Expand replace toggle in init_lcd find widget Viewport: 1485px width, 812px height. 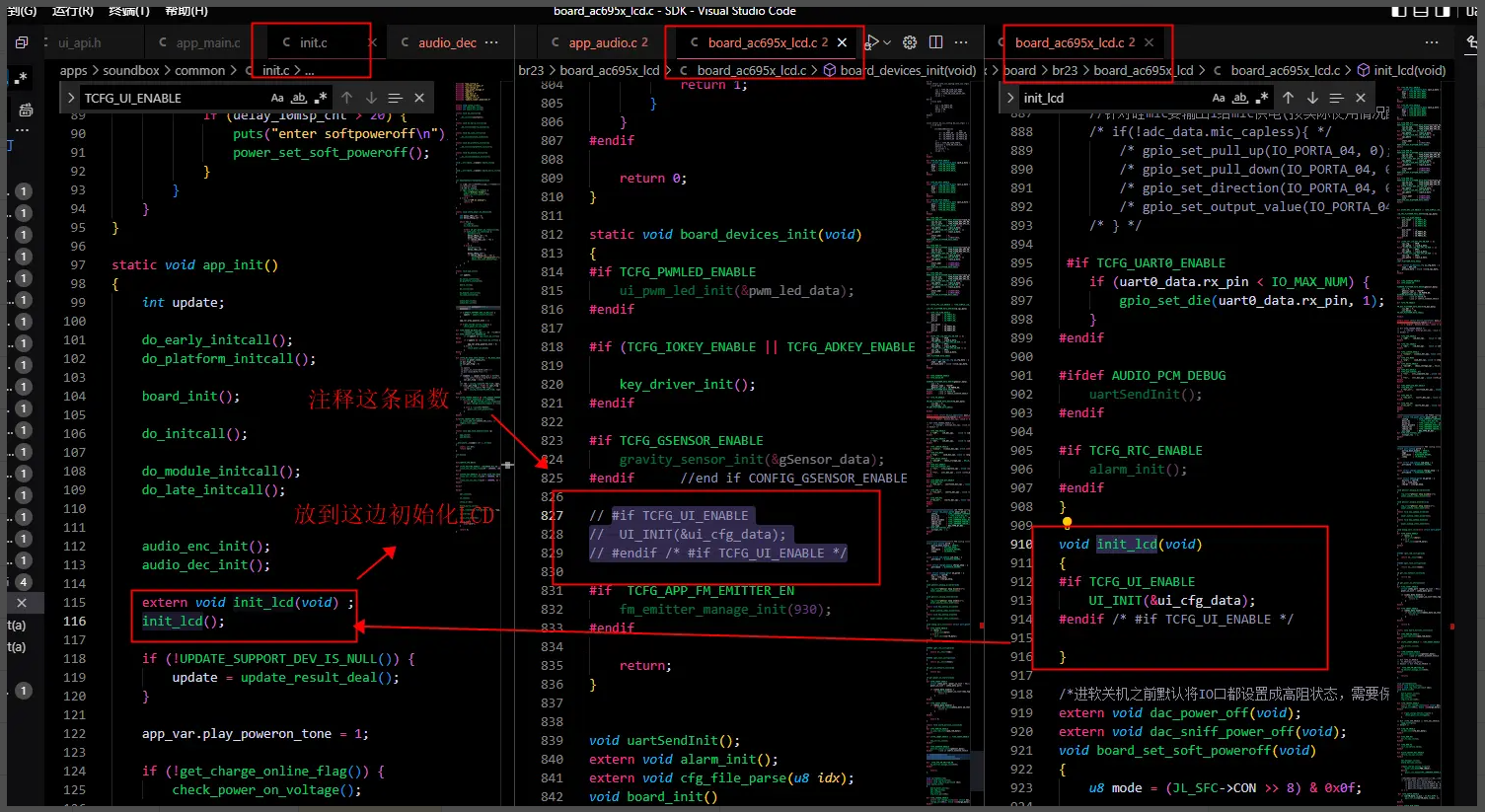coord(1010,98)
